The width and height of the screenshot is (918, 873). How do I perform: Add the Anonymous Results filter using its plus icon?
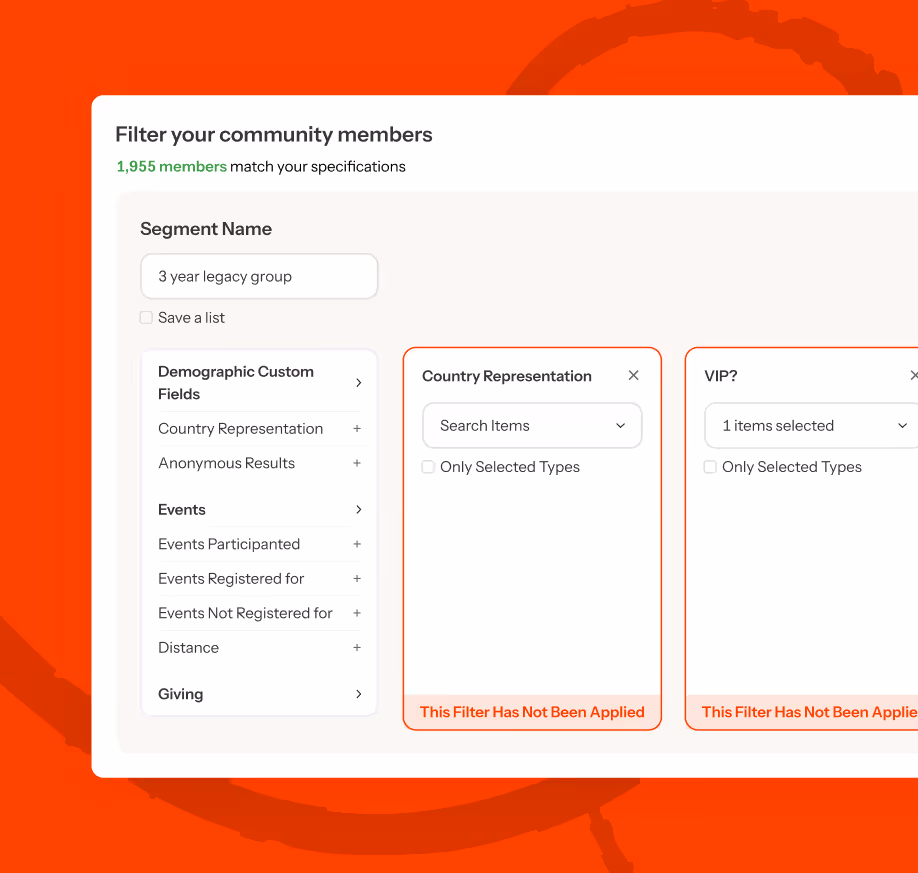coord(357,463)
